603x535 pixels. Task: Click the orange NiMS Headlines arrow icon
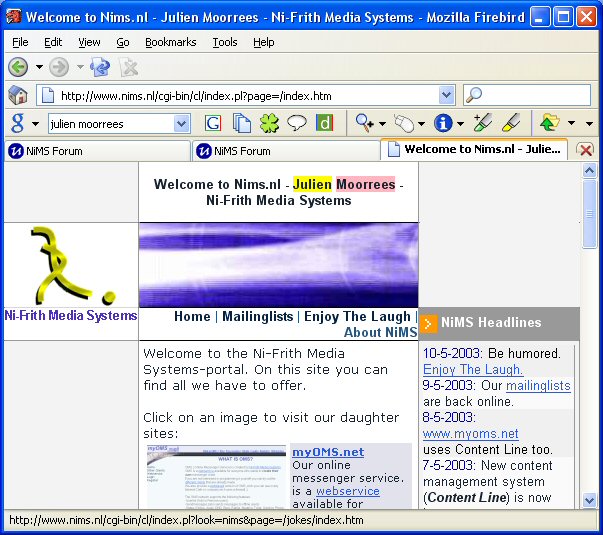pos(428,324)
